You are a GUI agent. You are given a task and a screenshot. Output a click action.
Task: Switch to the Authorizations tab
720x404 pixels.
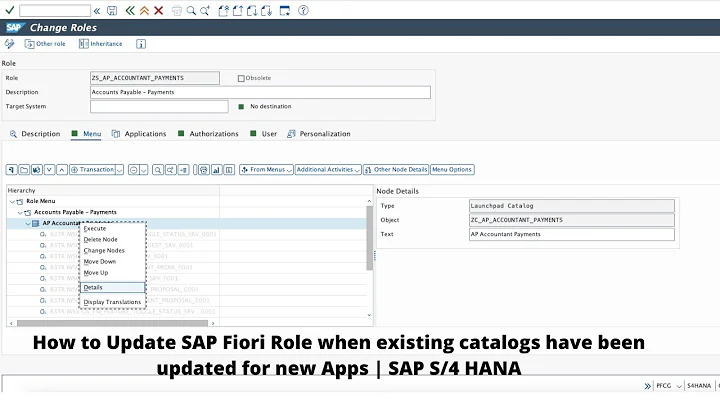(x=208, y=134)
